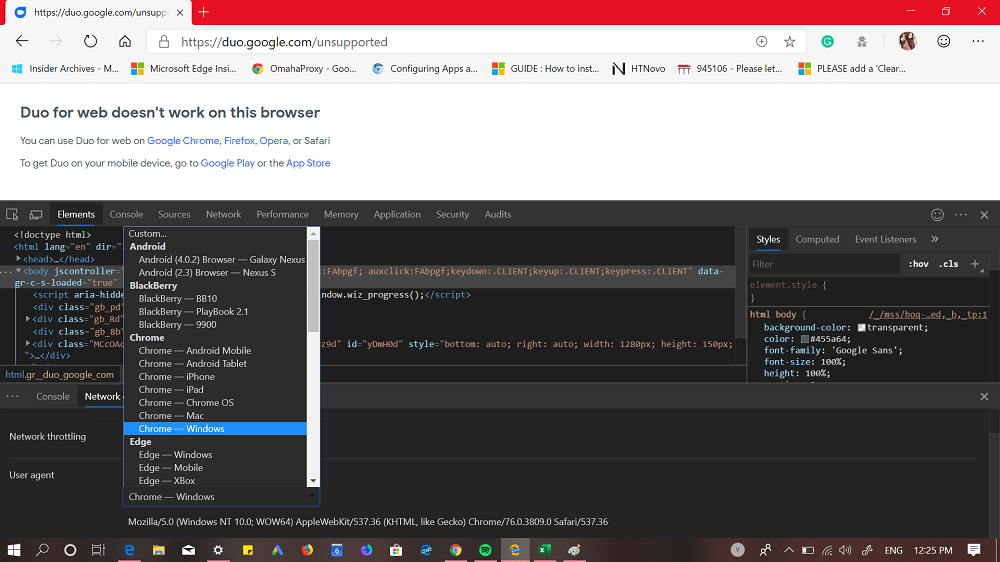Open the user agent dropdown
This screenshot has height=562, width=1000.
click(x=221, y=496)
